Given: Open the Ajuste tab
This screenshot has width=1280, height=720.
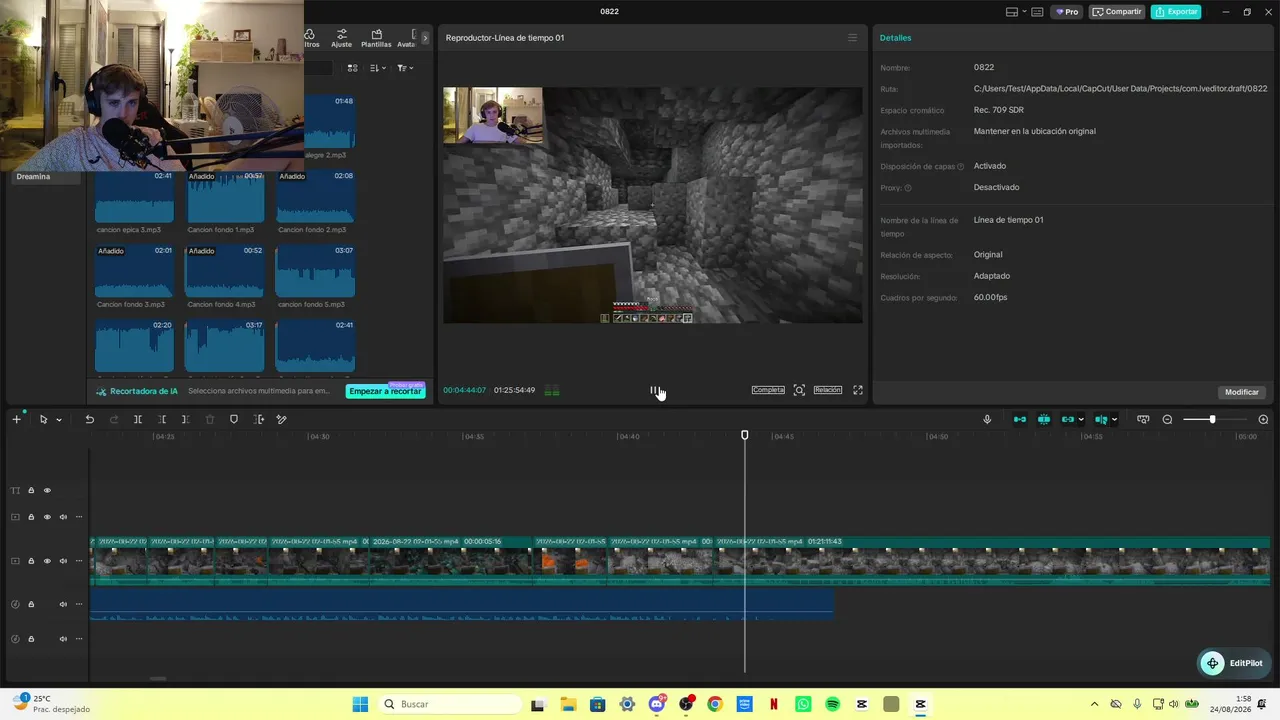Looking at the screenshot, I should point(342,38).
